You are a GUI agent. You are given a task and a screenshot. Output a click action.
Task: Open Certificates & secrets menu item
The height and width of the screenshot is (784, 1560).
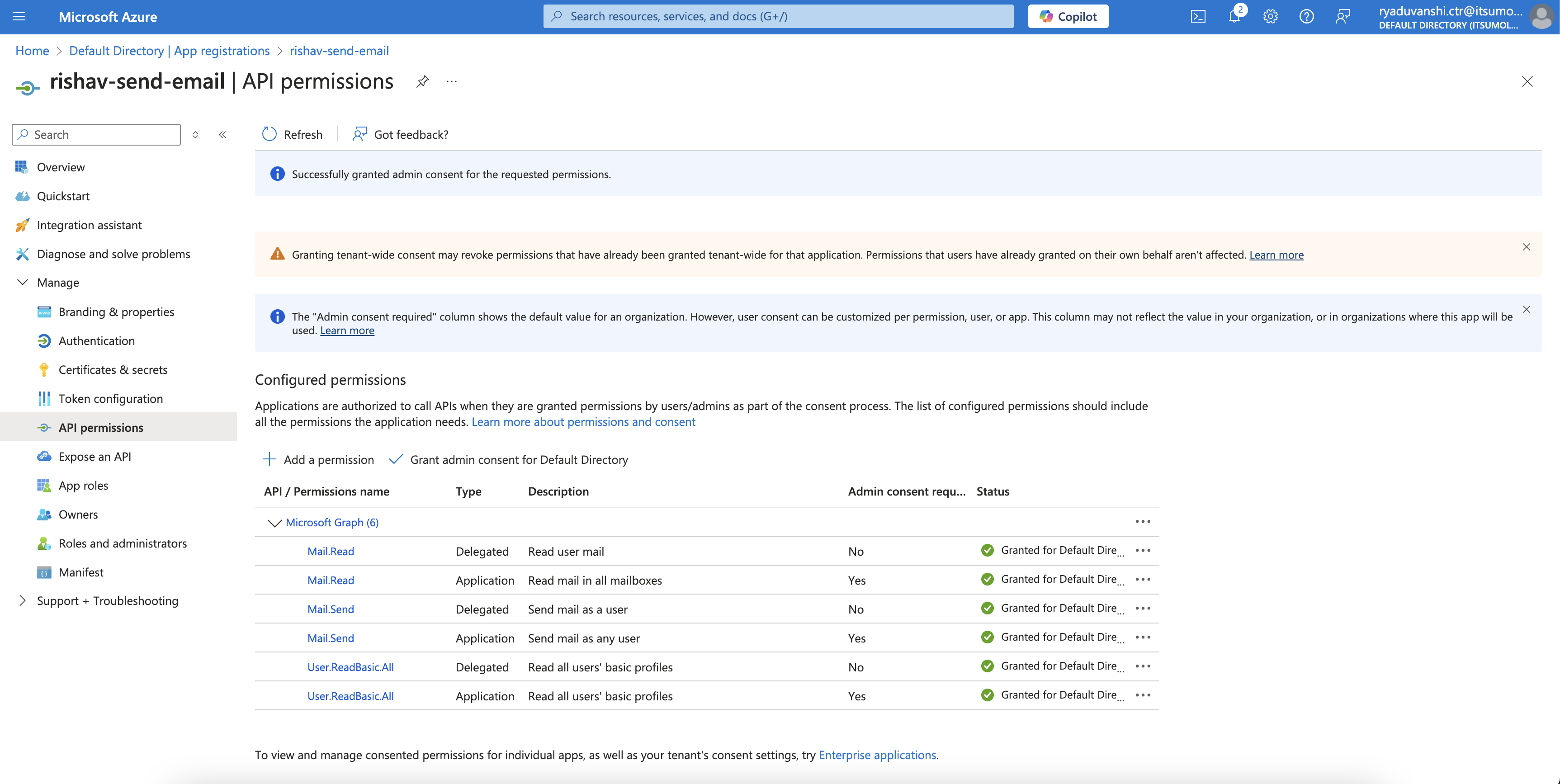click(113, 369)
